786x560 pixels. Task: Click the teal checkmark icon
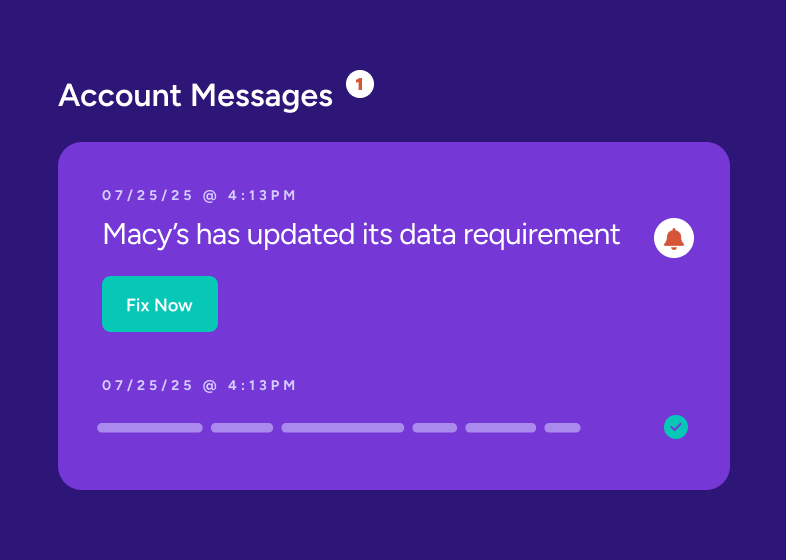pos(676,427)
